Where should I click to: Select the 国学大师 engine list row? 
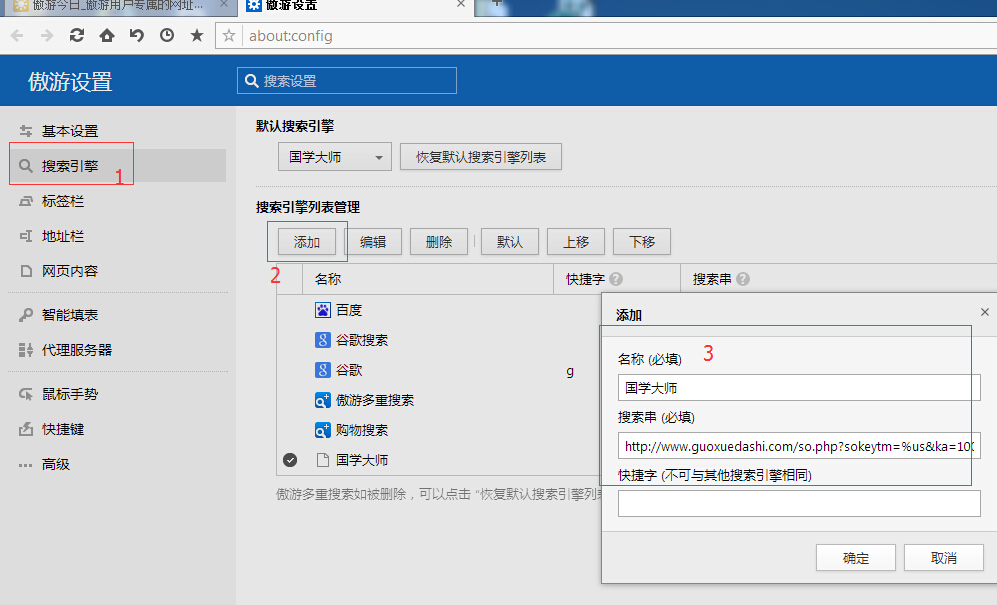tap(439, 460)
